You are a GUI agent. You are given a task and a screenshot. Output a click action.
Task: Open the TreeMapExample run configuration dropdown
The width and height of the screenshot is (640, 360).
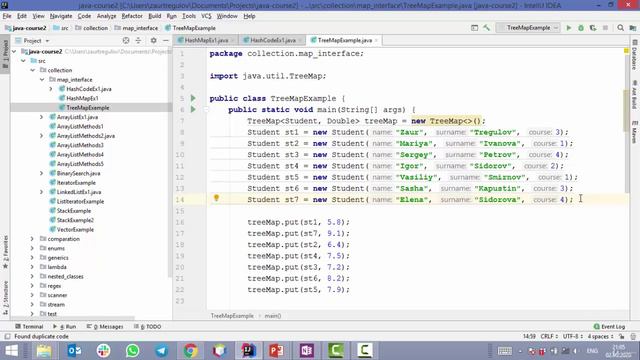pyautogui.click(x=528, y=28)
